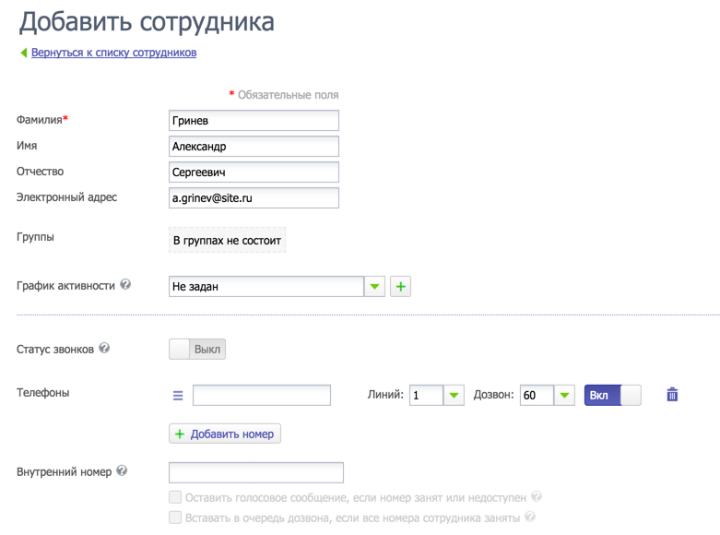
Task: Click green plus icon next to activity schedule
Action: coord(401,287)
